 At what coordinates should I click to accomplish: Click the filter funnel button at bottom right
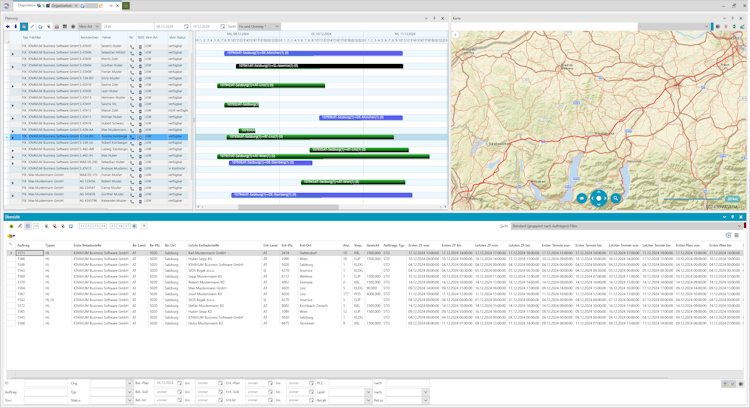(x=725, y=384)
